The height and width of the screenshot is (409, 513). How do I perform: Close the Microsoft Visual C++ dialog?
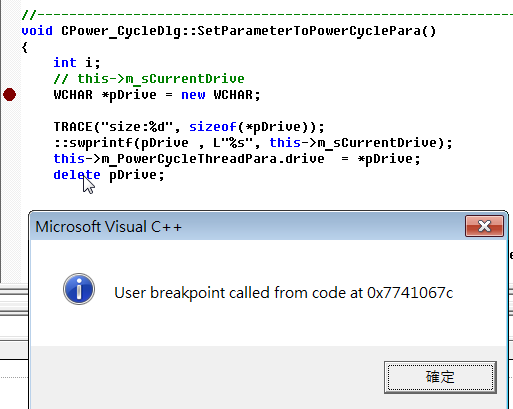point(484,226)
